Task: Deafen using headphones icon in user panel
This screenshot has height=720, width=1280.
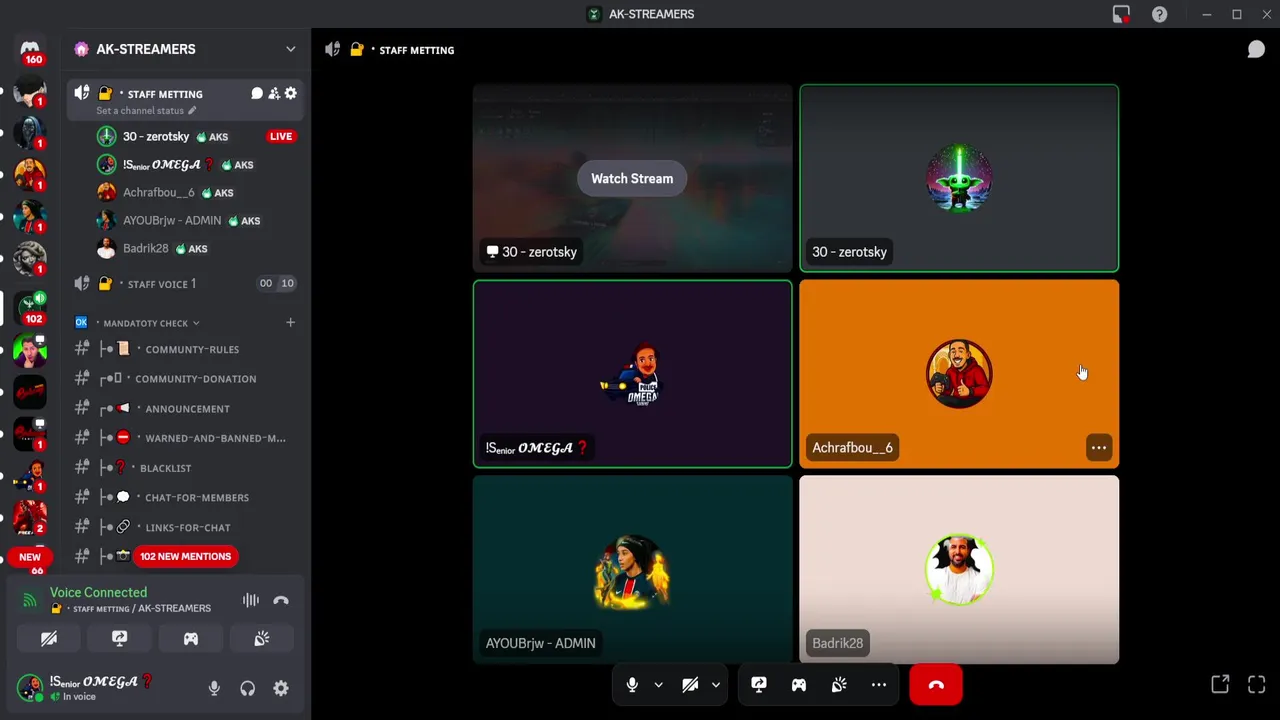Action: coord(247,688)
